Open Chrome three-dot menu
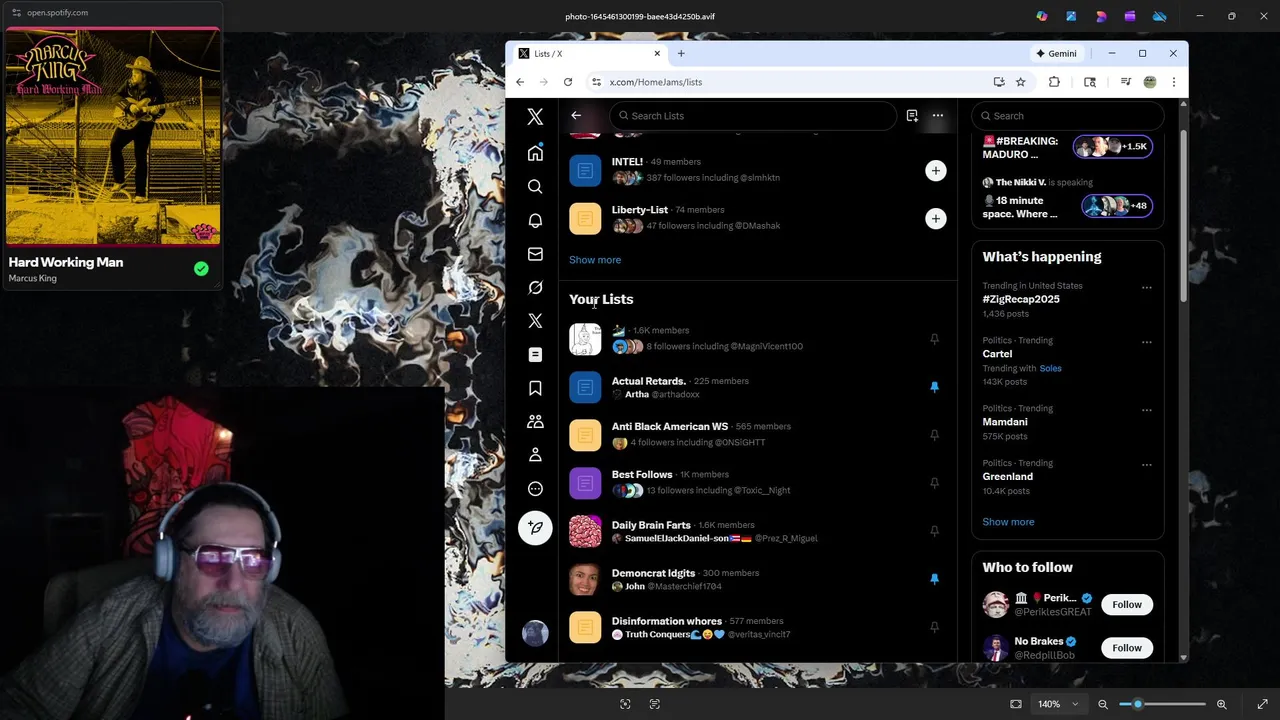The width and height of the screenshot is (1280, 720). tap(1174, 82)
